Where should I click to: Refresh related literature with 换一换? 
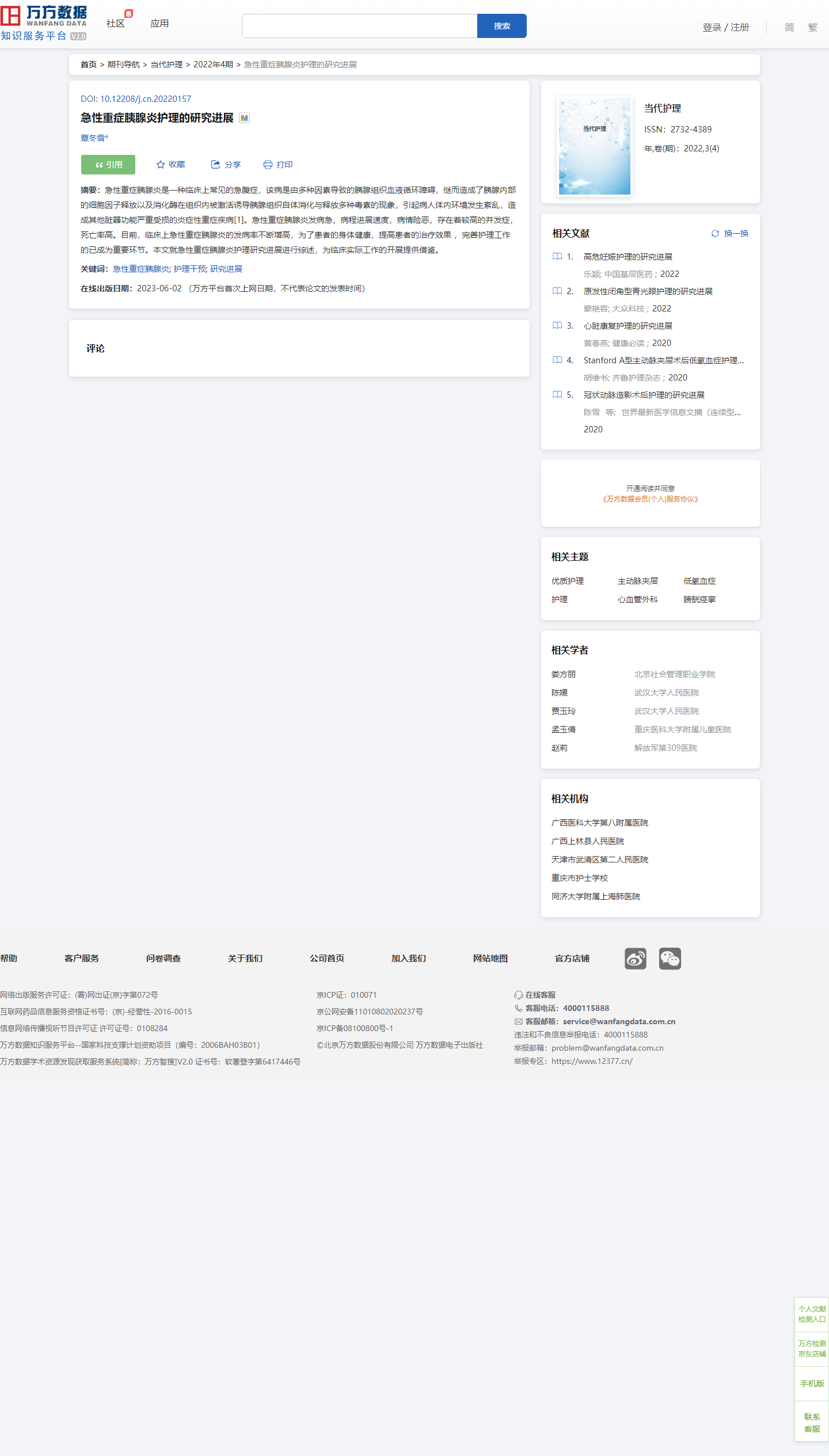(x=729, y=233)
